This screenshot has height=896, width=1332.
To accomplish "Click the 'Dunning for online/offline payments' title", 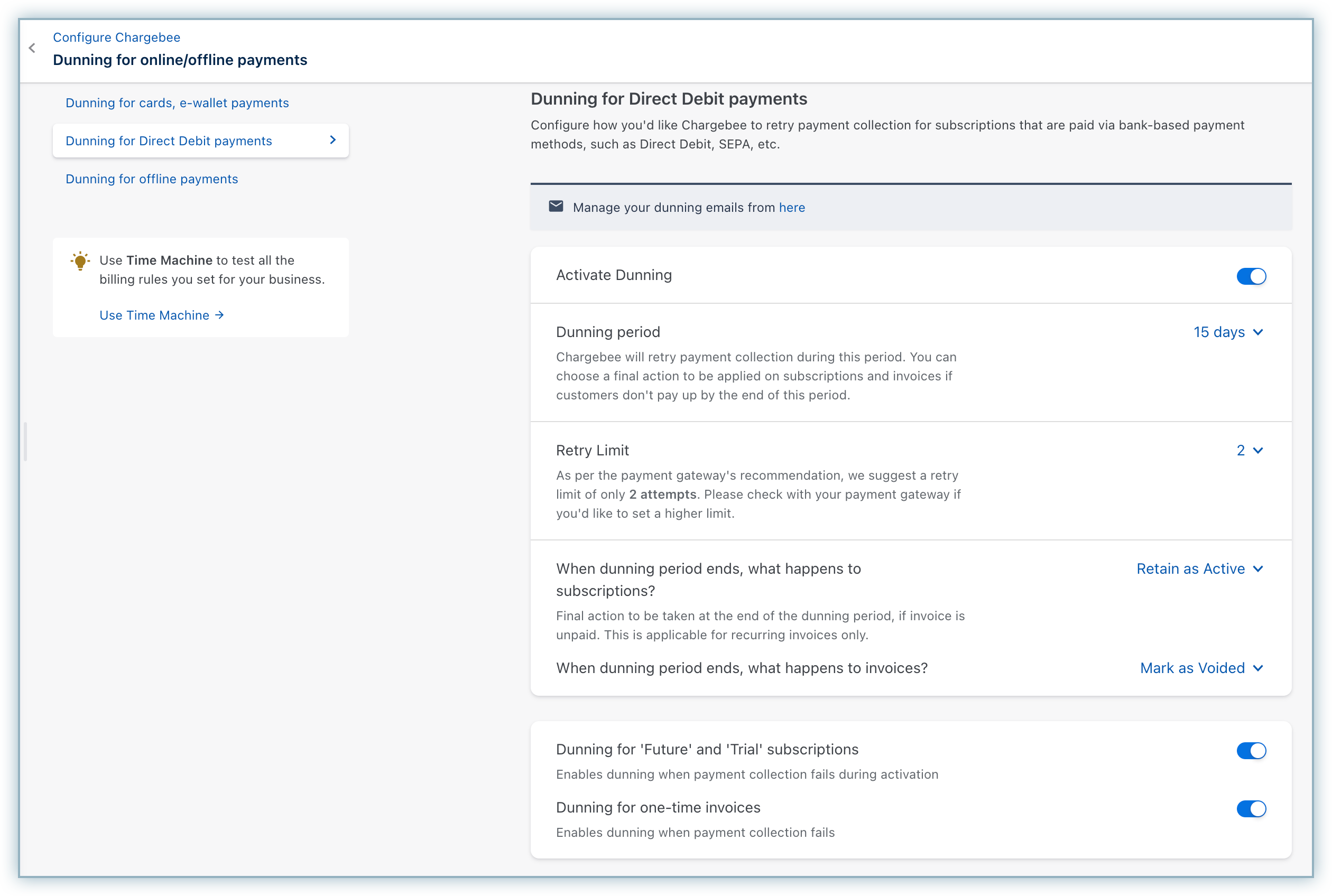I will (x=180, y=60).
